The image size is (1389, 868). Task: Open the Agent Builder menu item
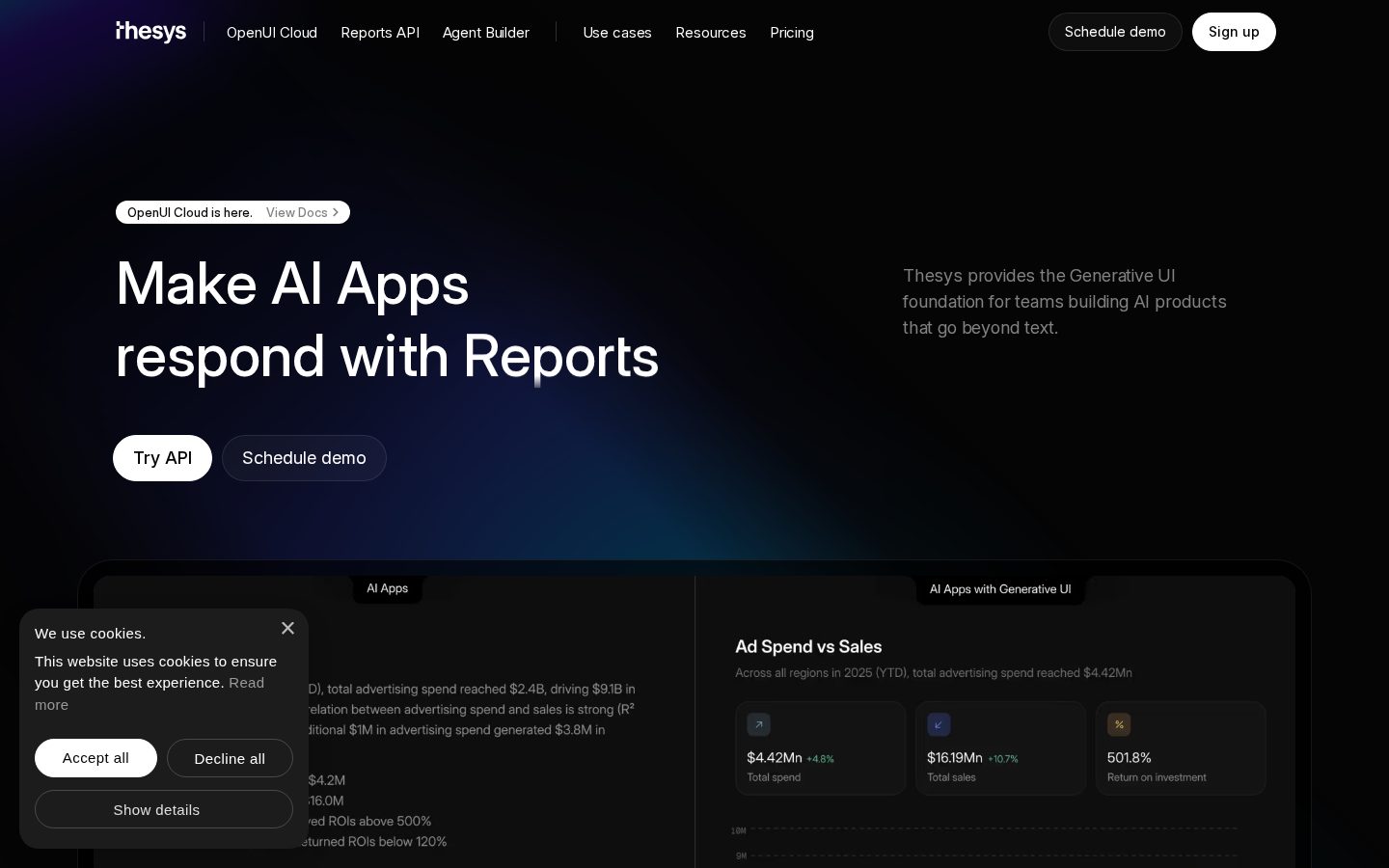coord(486,33)
